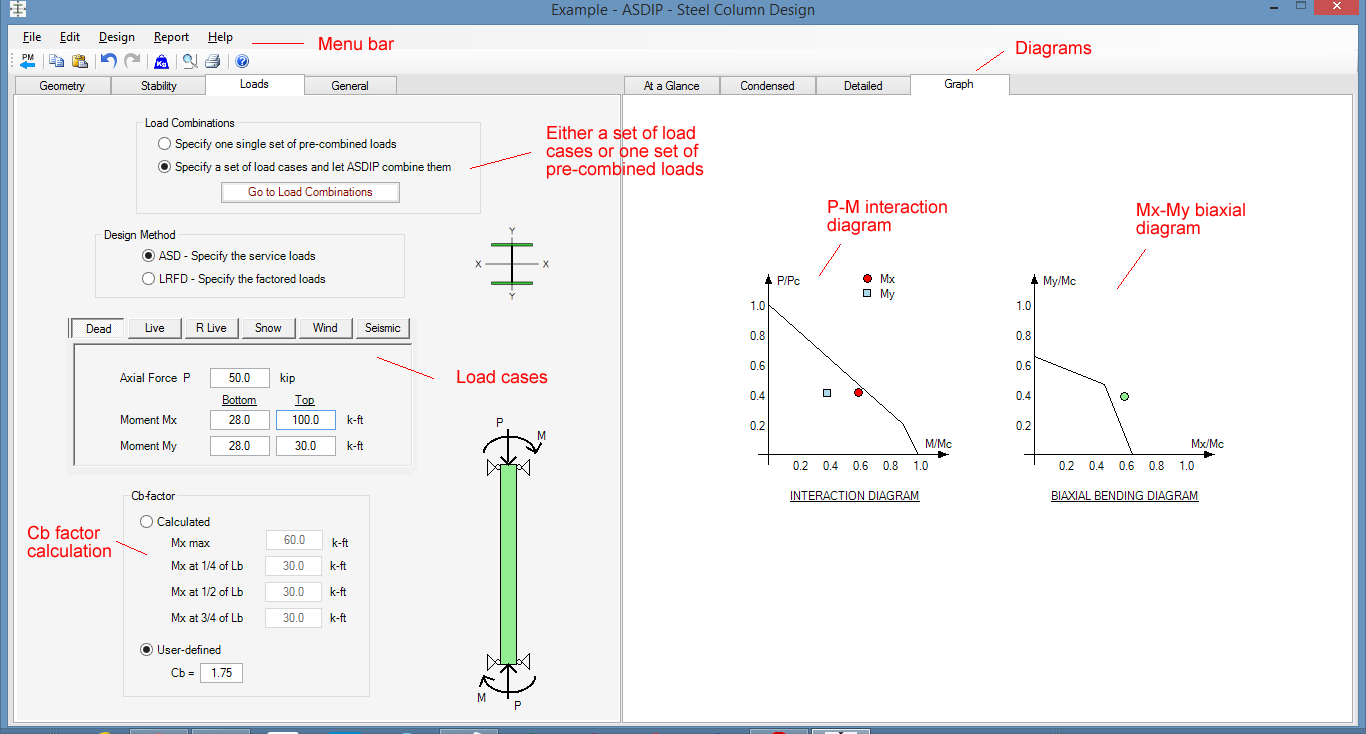1366x734 pixels.
Task: Open the Help menu
Action: pos(220,37)
